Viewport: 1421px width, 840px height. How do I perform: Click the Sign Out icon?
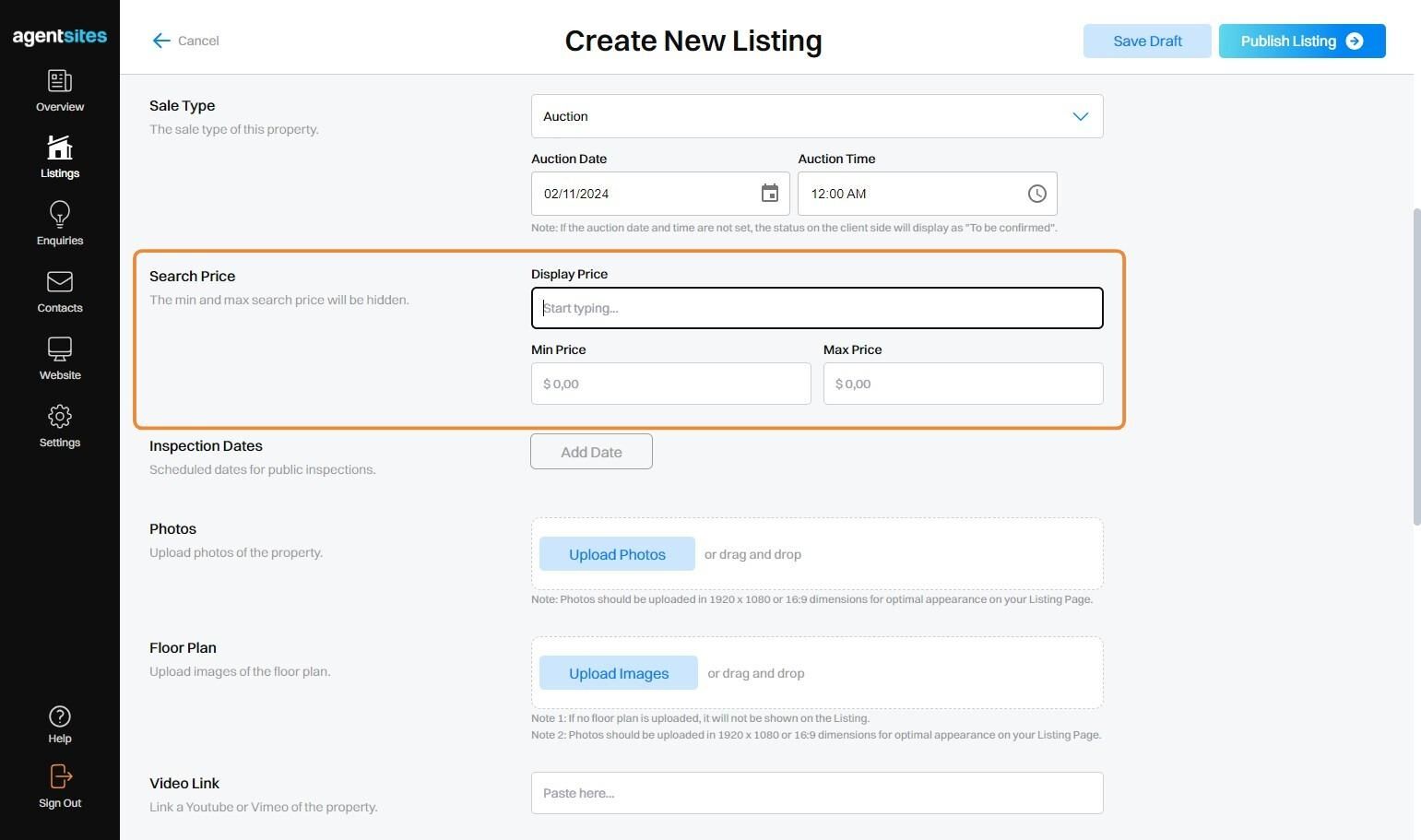pyautogui.click(x=60, y=776)
